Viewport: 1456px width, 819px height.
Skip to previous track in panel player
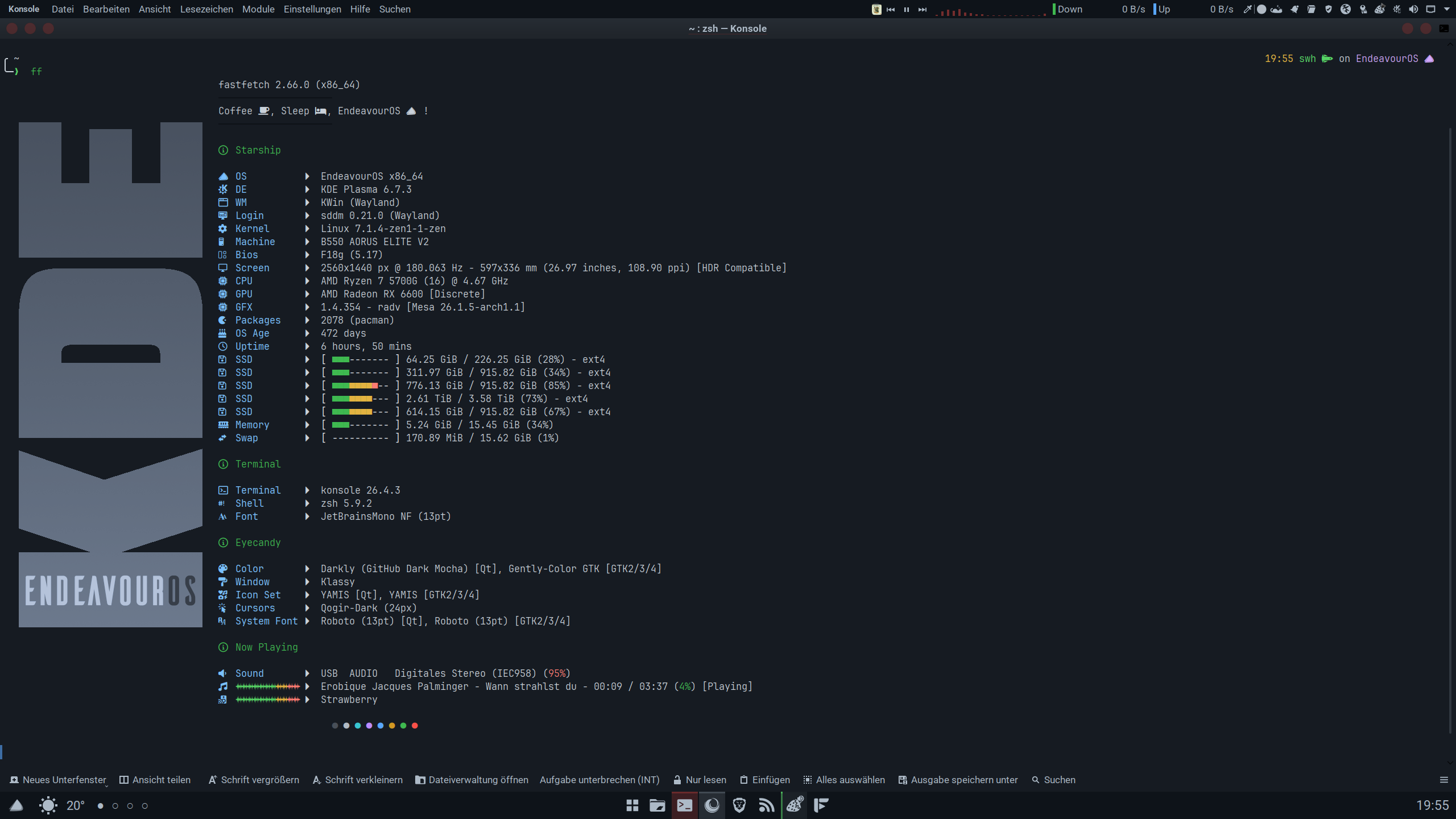coord(891,9)
